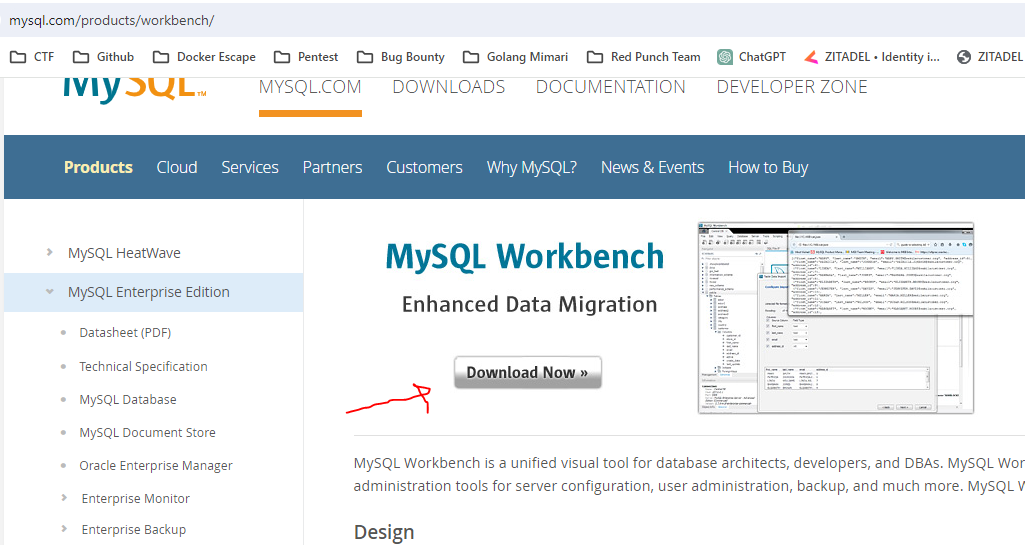Open the Technical Specification link
This screenshot has width=1025, height=545.
pyautogui.click(x=143, y=367)
